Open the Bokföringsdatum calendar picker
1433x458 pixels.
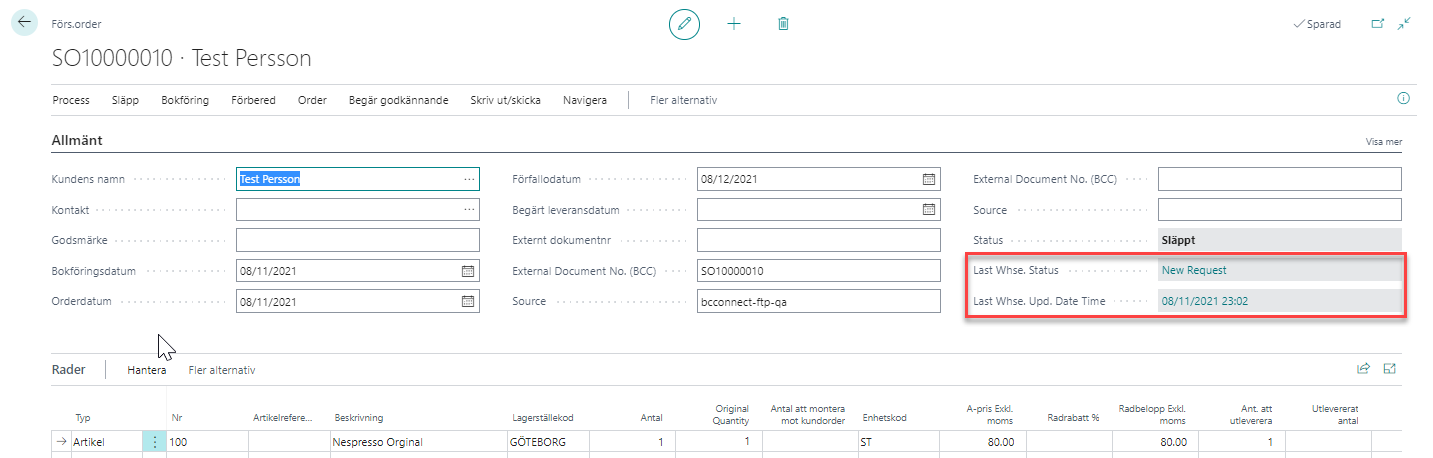click(467, 271)
